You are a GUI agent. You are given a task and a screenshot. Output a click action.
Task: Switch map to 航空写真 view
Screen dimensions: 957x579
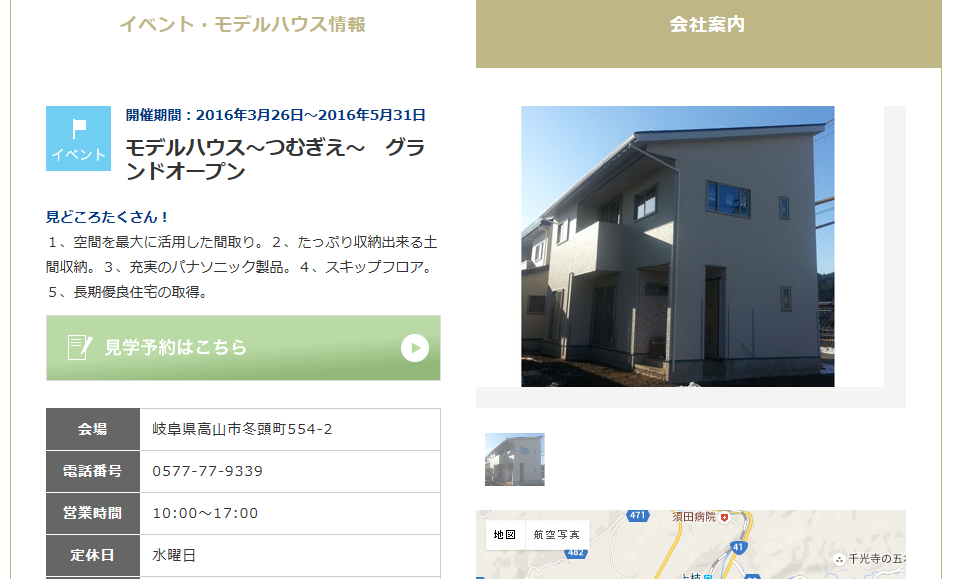557,535
